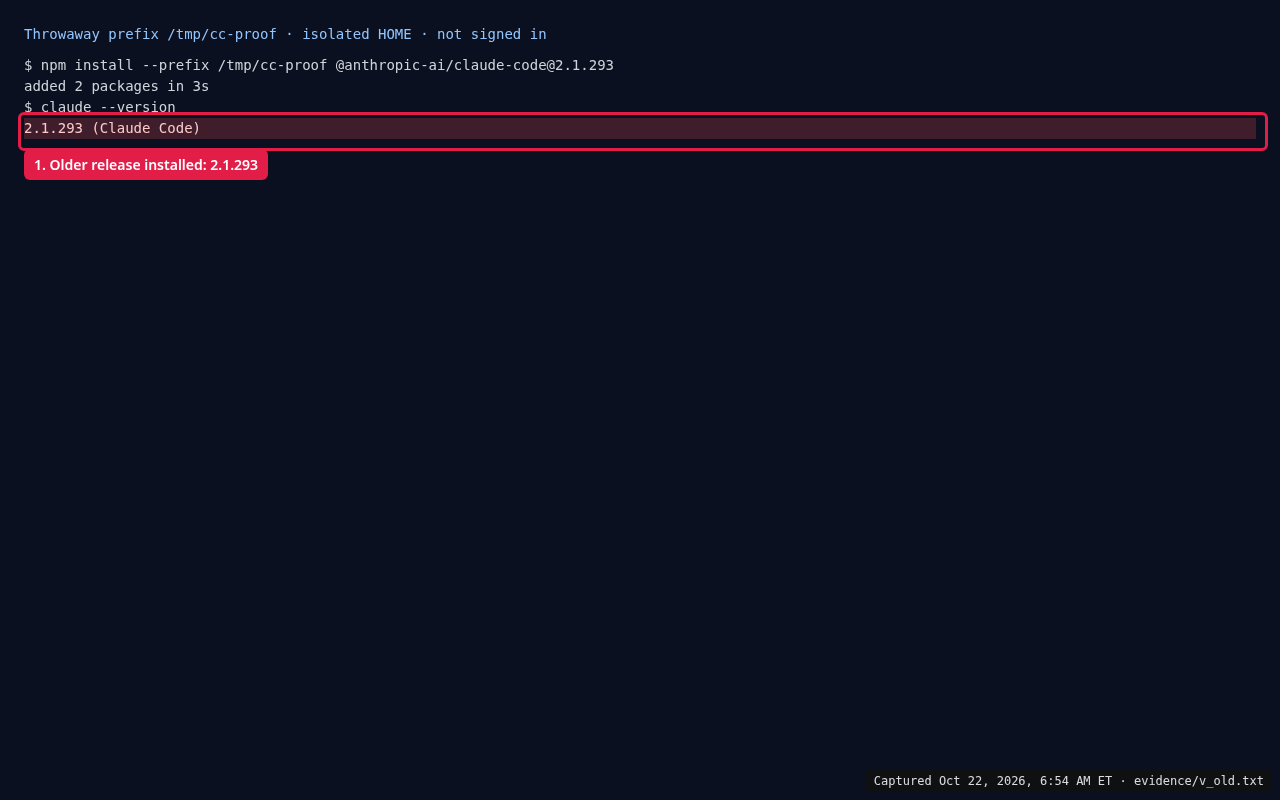
Task: Select the 'claude --version' command line
Action: (x=100, y=107)
